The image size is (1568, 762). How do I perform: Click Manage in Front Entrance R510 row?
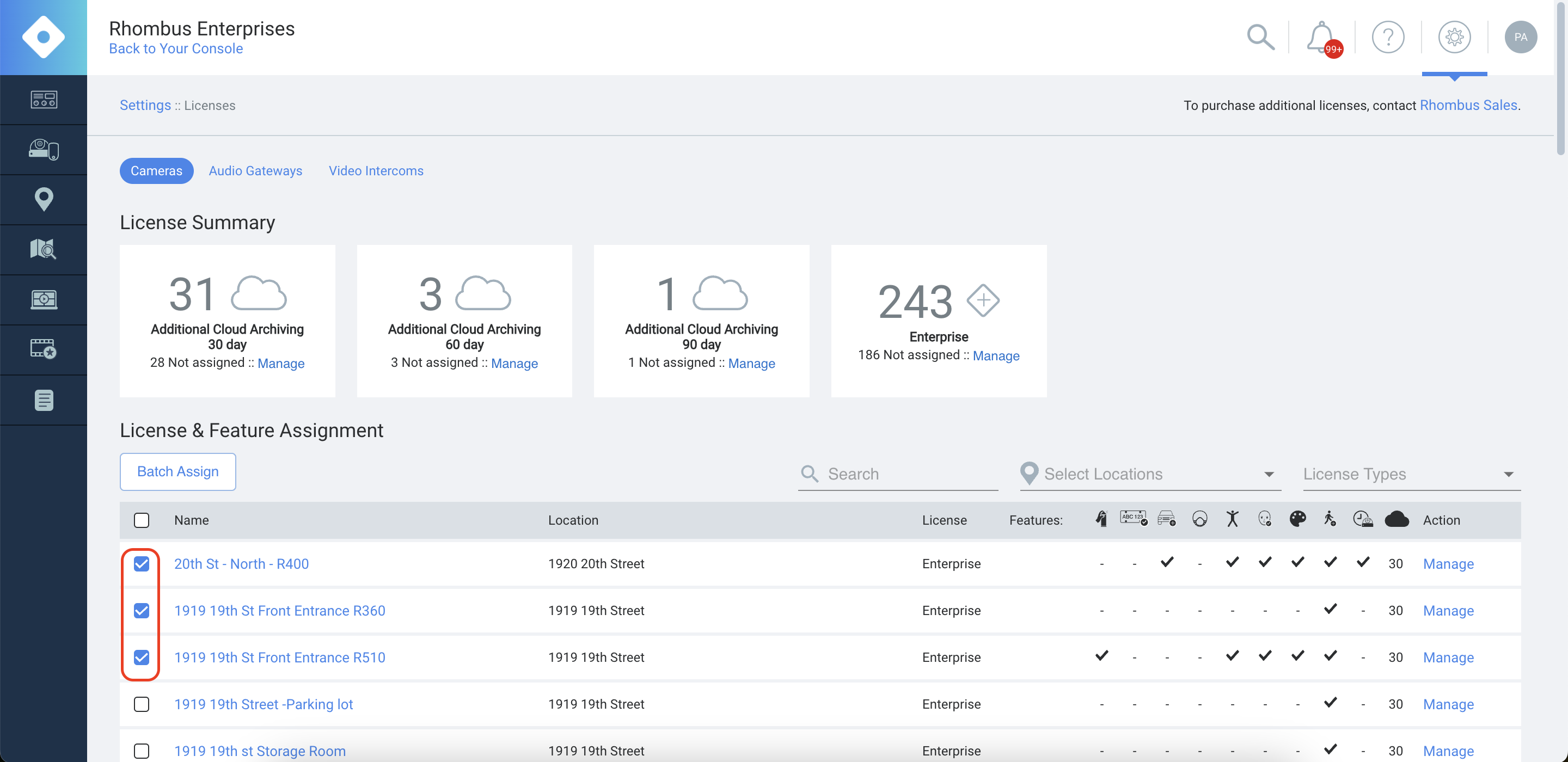(1448, 657)
